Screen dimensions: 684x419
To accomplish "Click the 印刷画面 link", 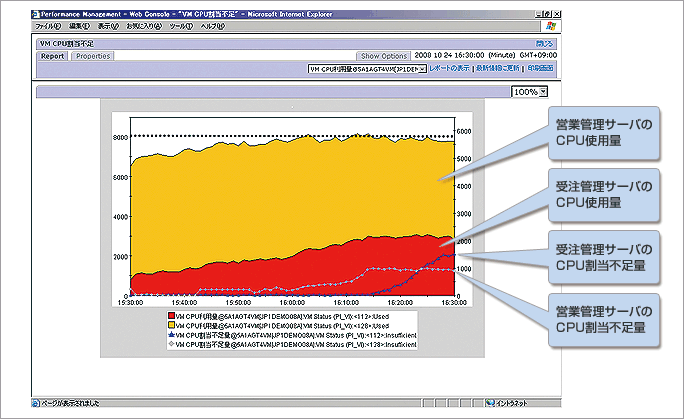I will point(540,68).
